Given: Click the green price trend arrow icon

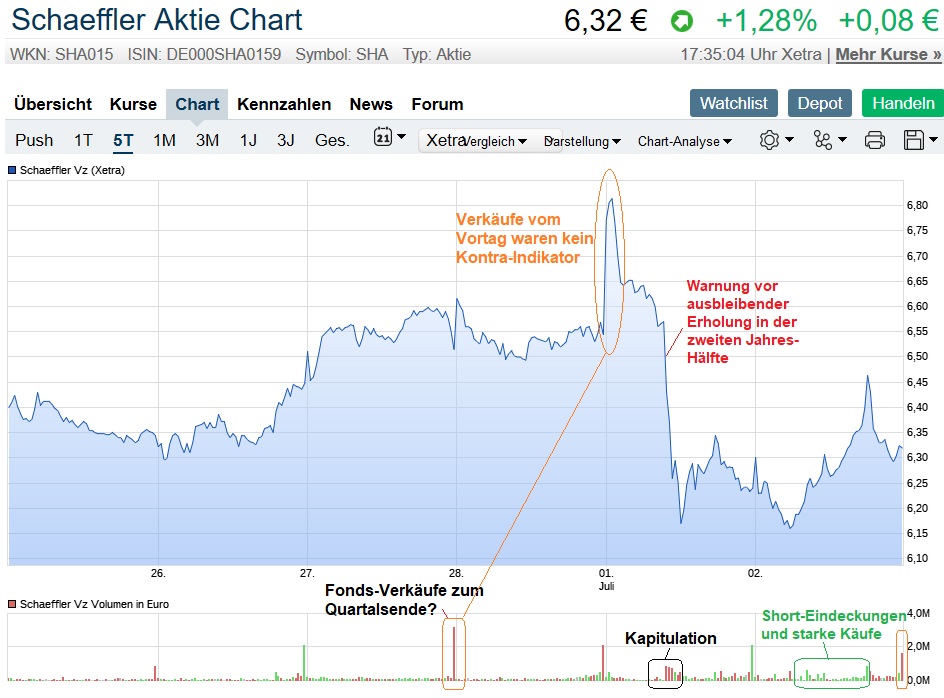Looking at the screenshot, I should [682, 20].
